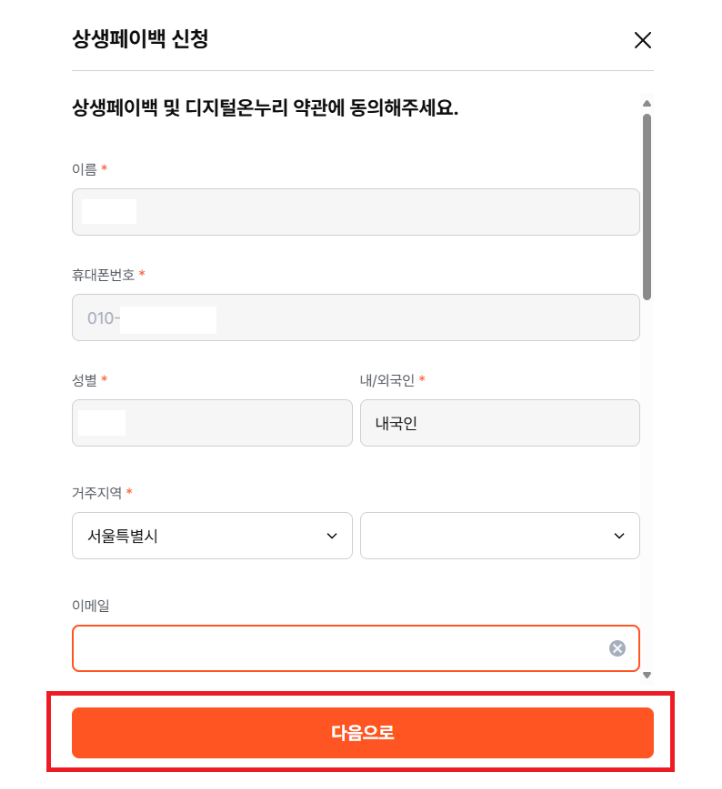Click the scrollbar down arrow
This screenshot has height=789, width=722.
[x=647, y=675]
